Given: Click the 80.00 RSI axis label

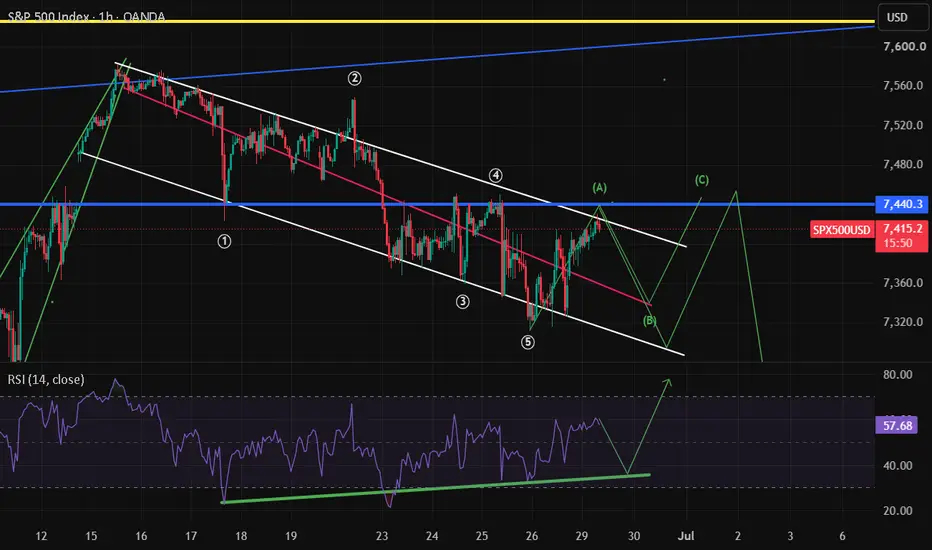Looking at the screenshot, I should pyautogui.click(x=898, y=375).
